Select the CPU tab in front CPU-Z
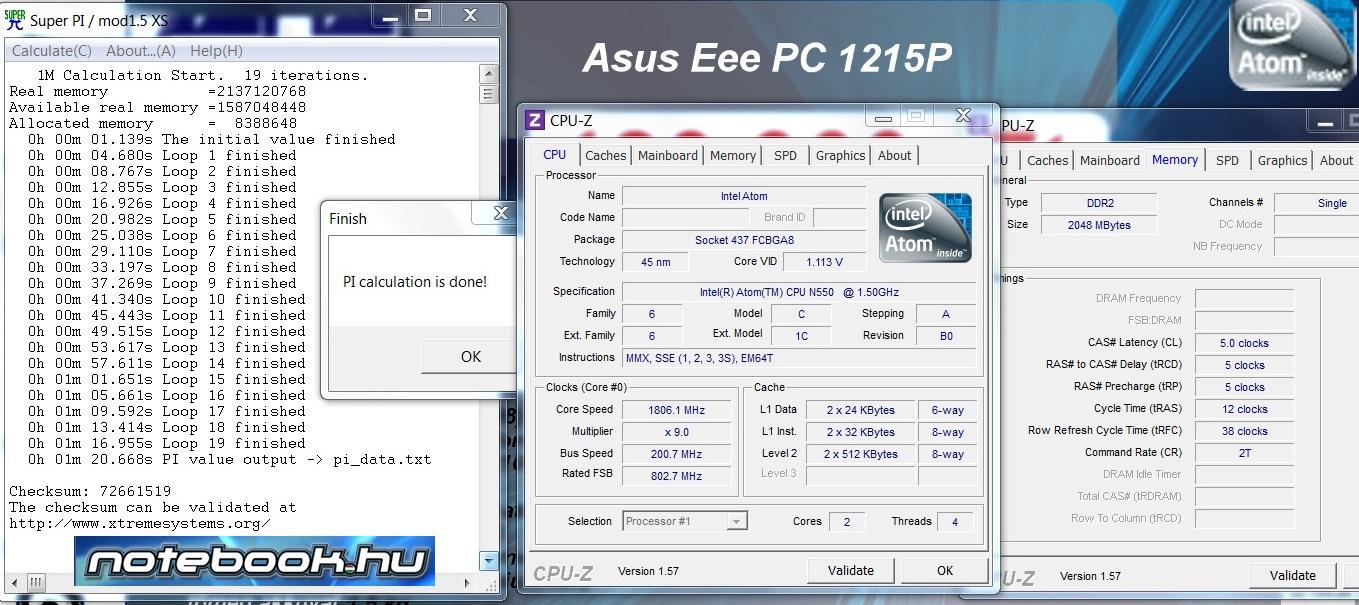 [x=554, y=154]
